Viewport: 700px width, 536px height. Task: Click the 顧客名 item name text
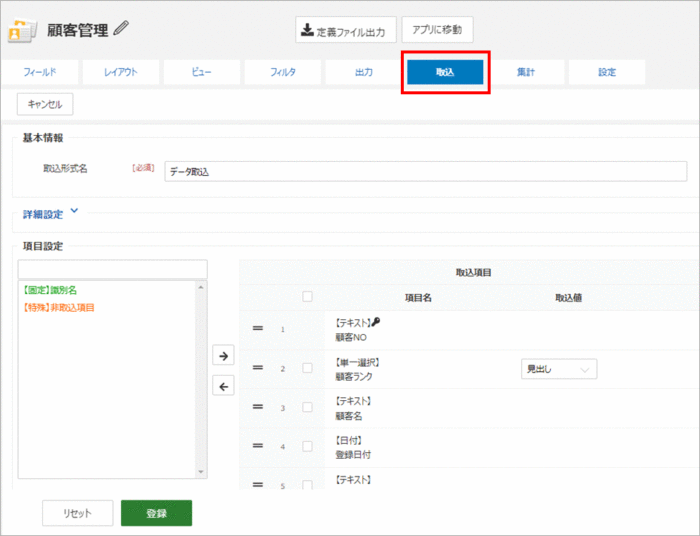click(x=349, y=416)
